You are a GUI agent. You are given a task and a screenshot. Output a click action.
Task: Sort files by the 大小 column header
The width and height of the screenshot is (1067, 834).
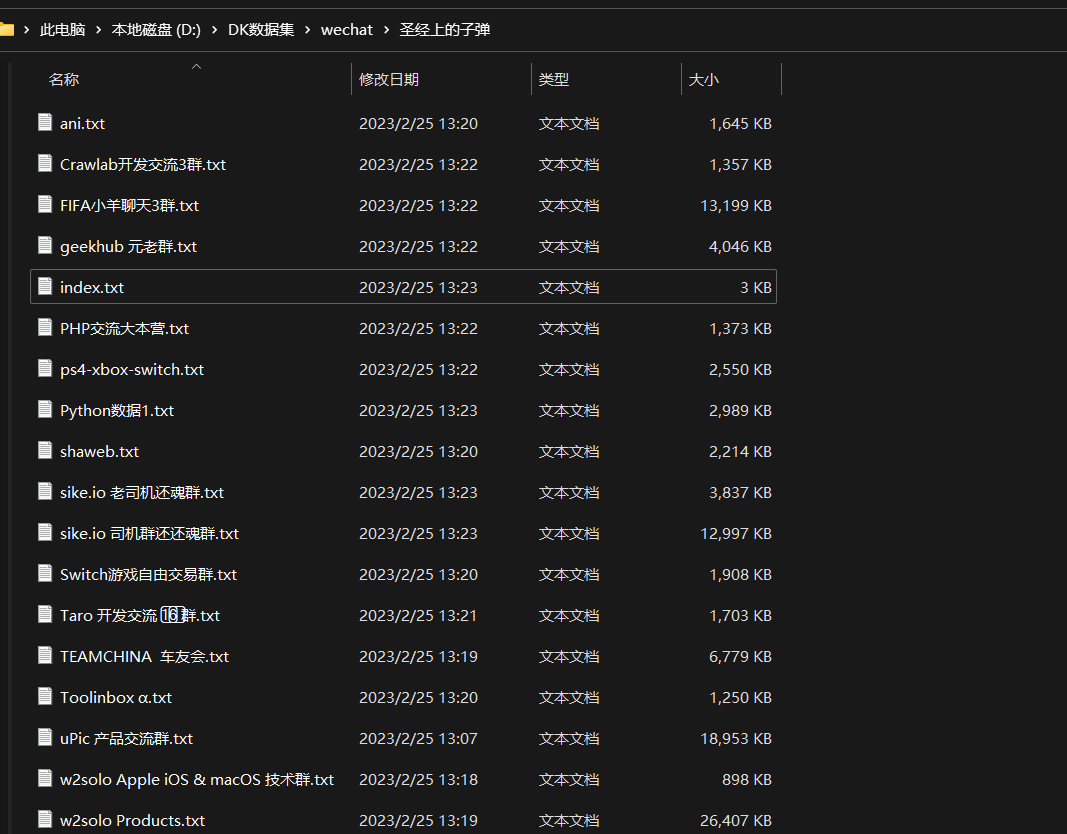coord(704,78)
